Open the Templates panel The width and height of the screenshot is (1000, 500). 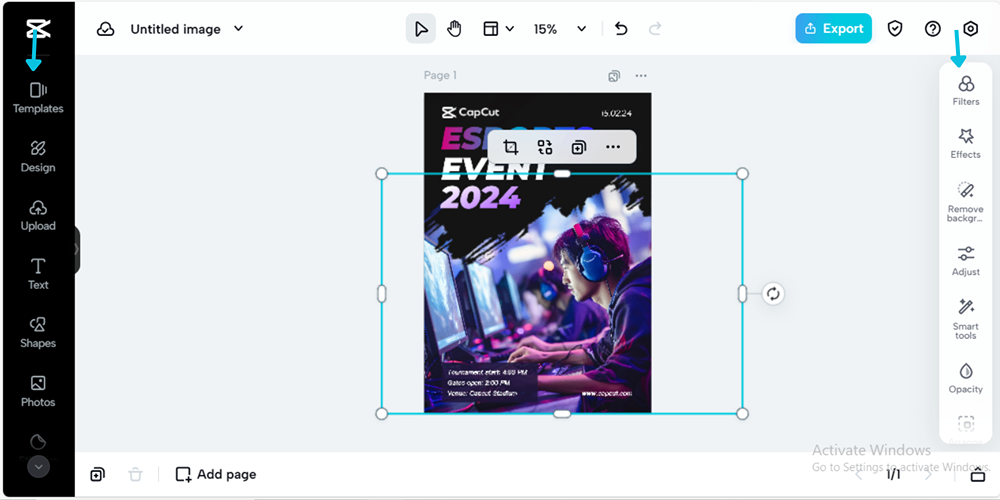coord(38,98)
